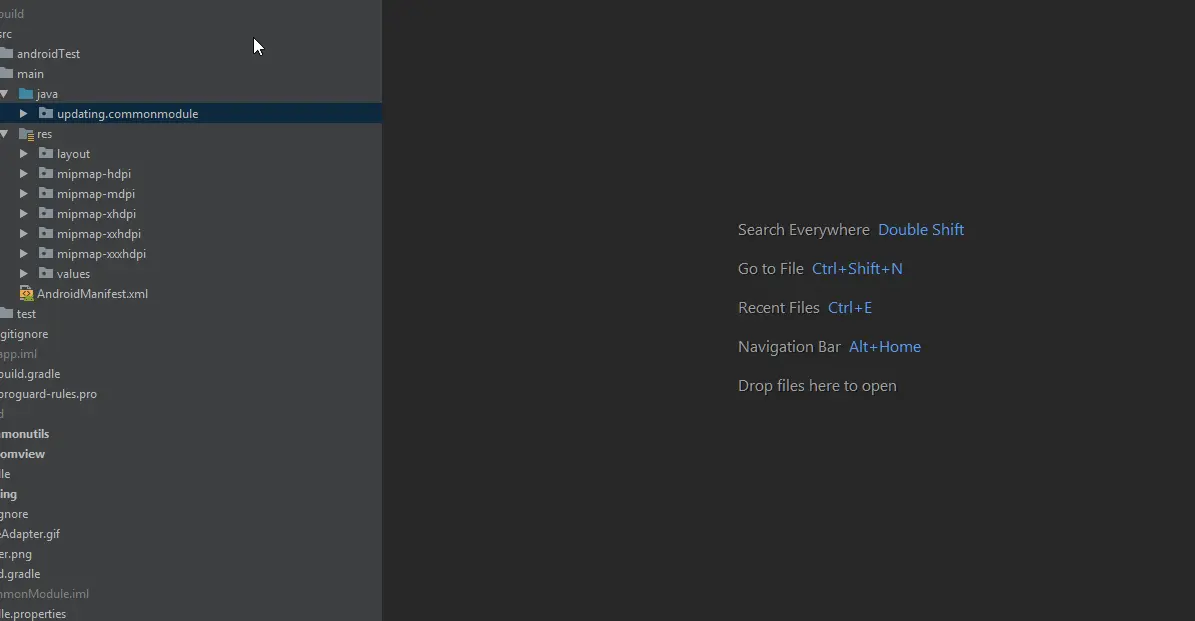The image size is (1195, 621).
Task: Select the main folder
Action: (x=30, y=74)
